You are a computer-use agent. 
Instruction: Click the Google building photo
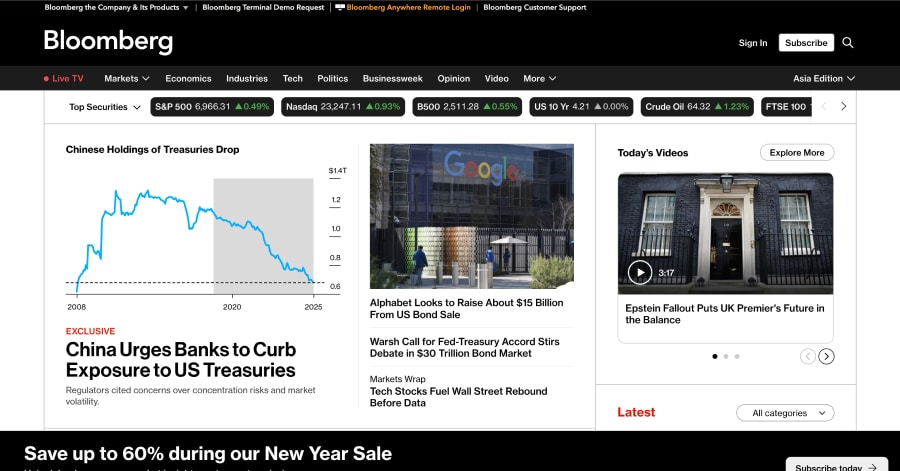coord(472,216)
